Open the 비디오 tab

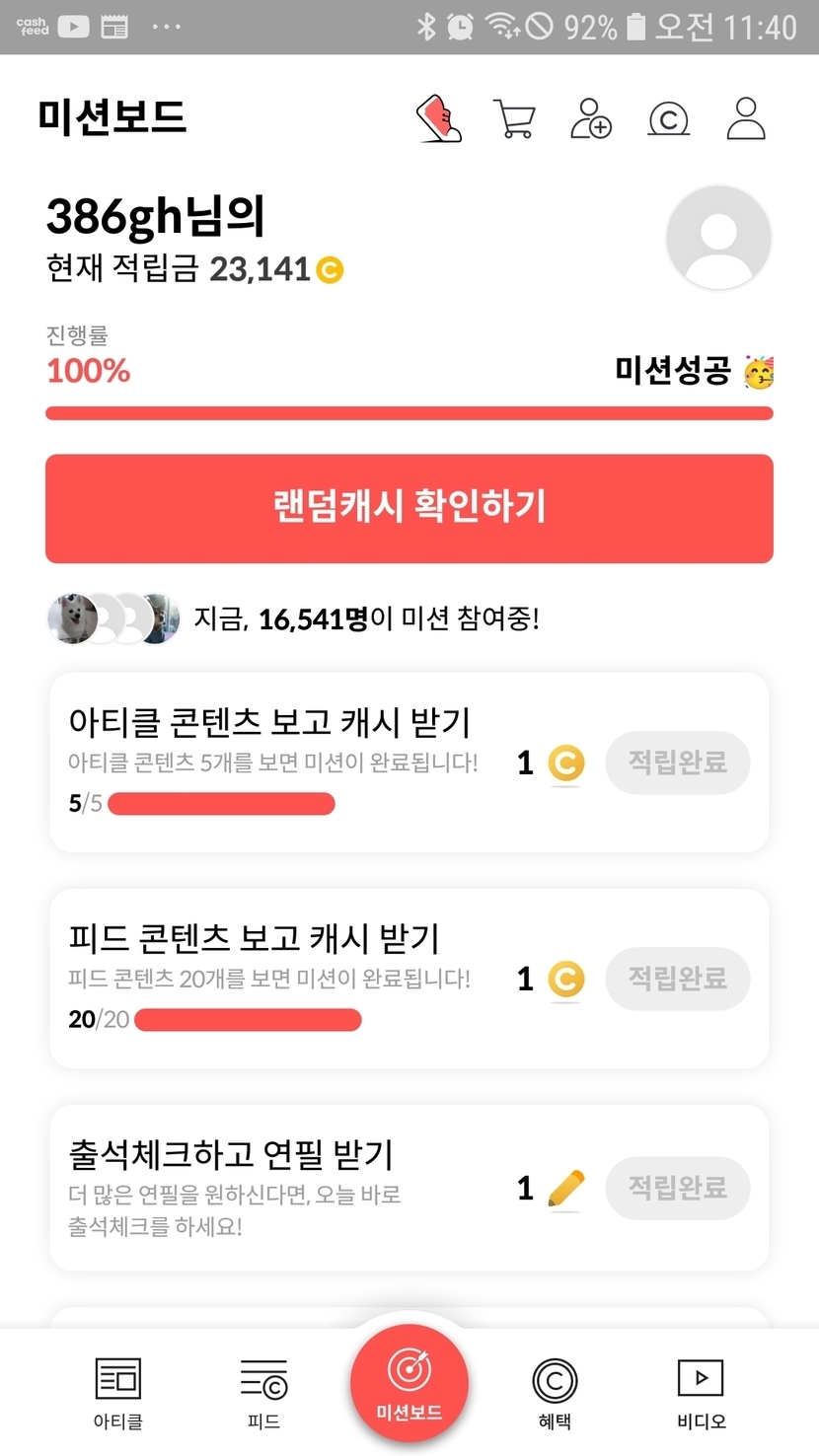click(x=701, y=1392)
